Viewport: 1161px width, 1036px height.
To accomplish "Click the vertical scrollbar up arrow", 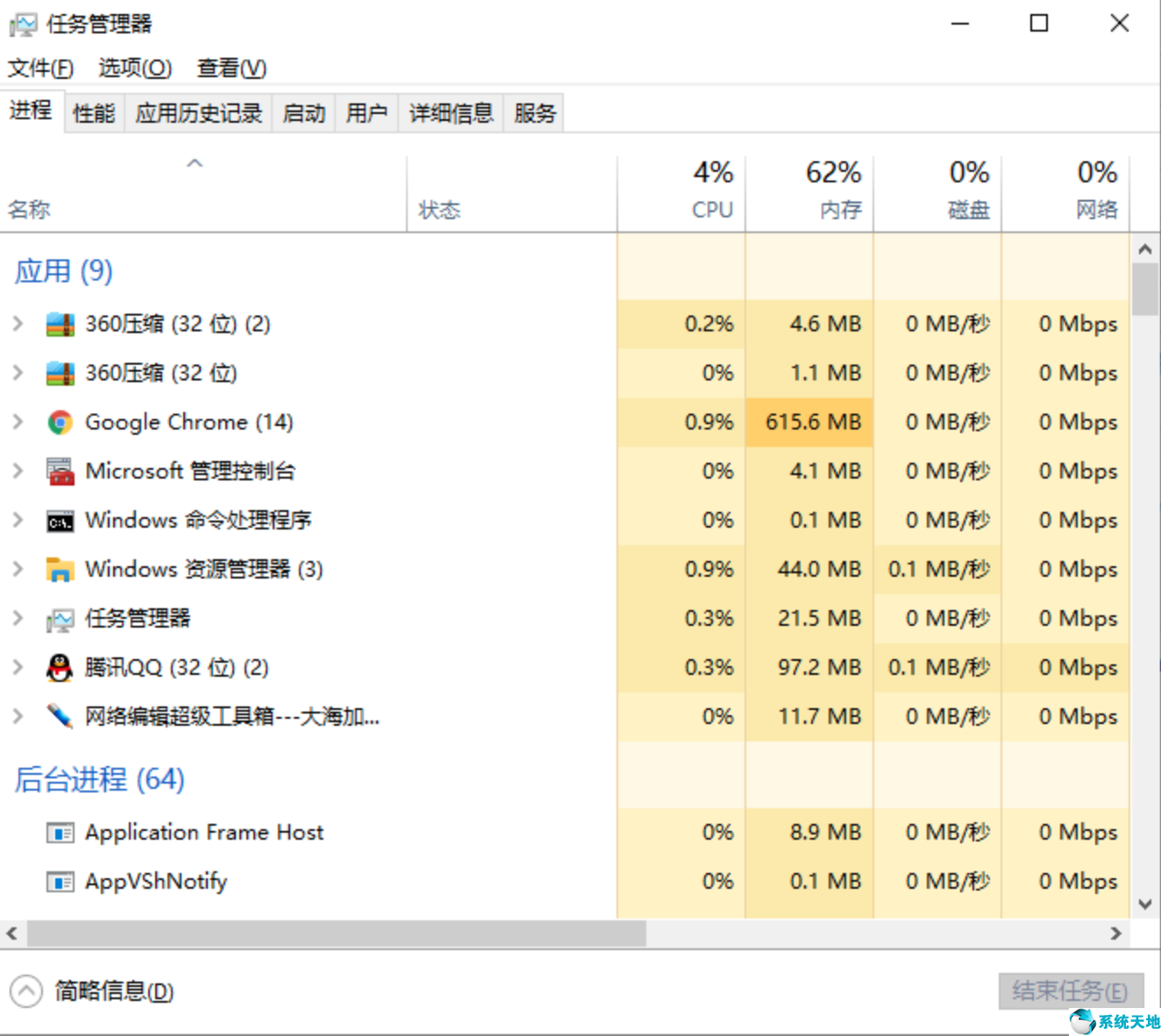I will (x=1145, y=250).
